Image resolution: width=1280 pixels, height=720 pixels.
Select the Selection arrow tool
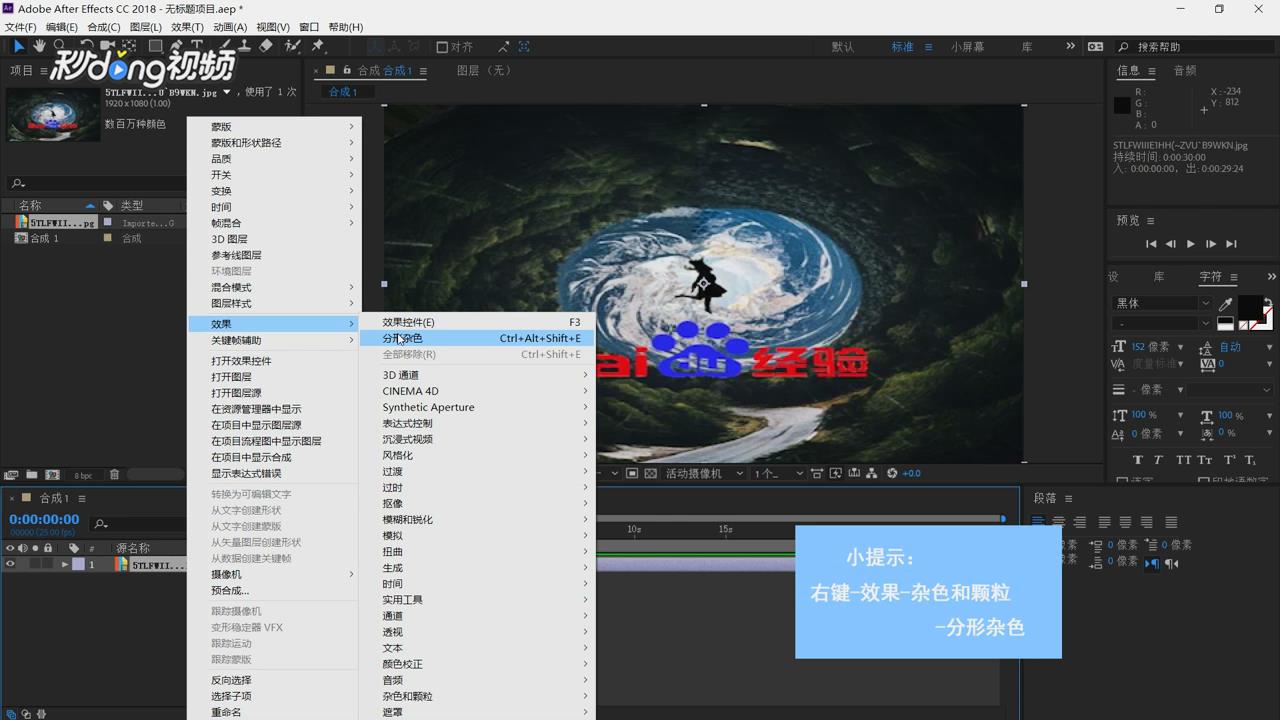tap(18, 46)
